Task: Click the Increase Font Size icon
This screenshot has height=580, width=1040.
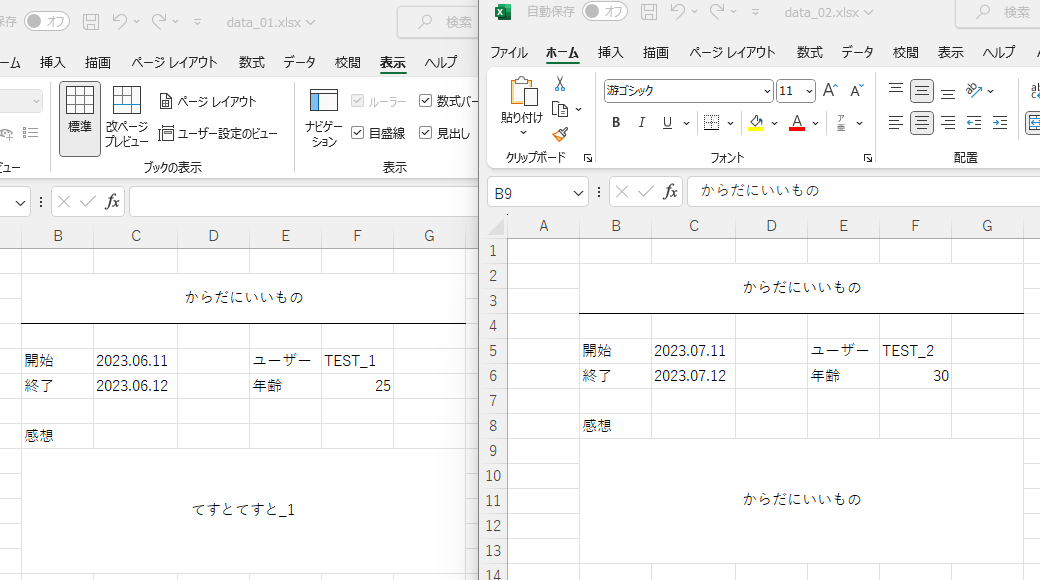Action: click(x=830, y=90)
